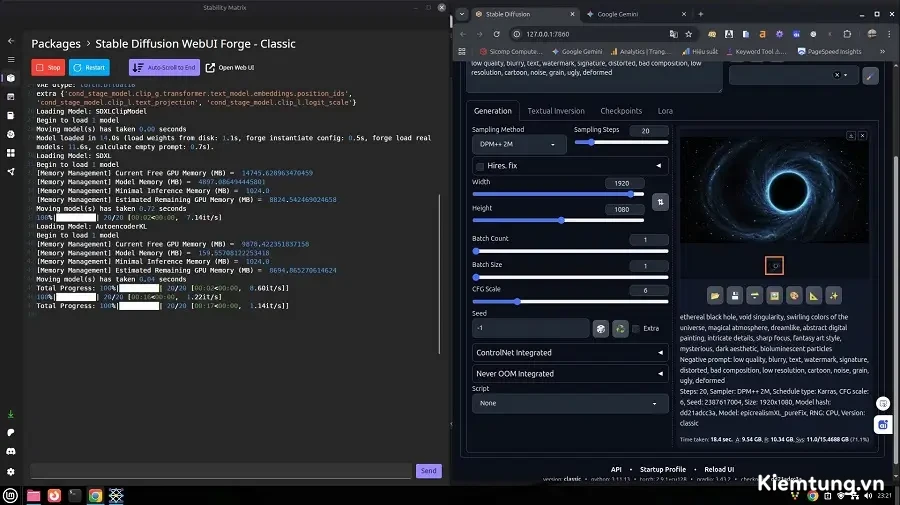Viewport: 900px width, 505px height.
Task: Click the paintbrush style apply button
Action: pos(870,76)
